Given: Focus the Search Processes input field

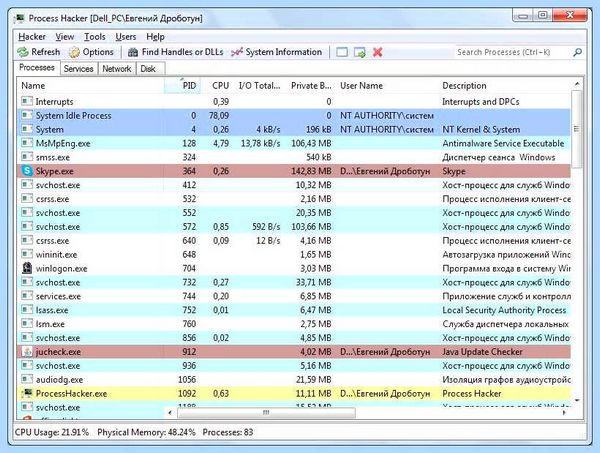Looking at the screenshot, I should (x=513, y=52).
